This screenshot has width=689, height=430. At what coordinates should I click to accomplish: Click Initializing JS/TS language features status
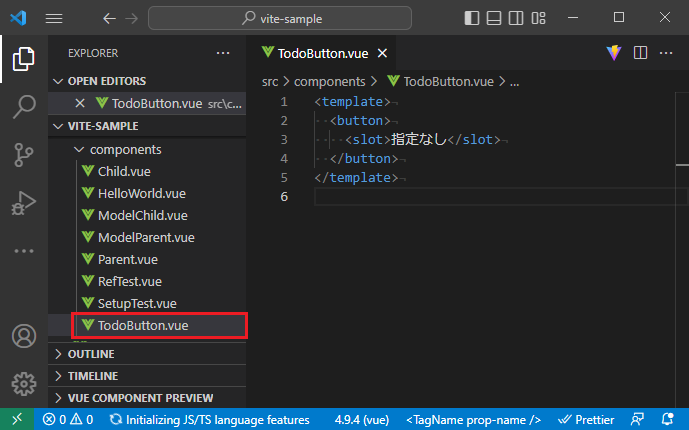click(x=209, y=419)
